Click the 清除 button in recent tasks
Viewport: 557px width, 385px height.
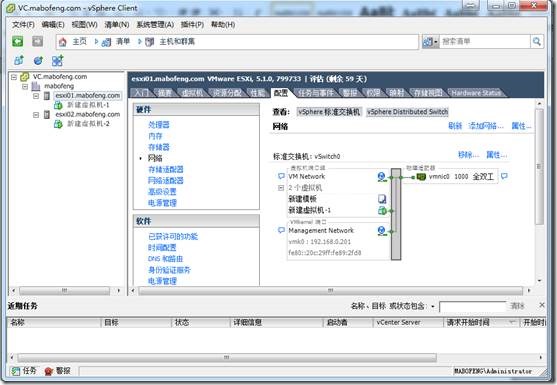[x=517, y=306]
